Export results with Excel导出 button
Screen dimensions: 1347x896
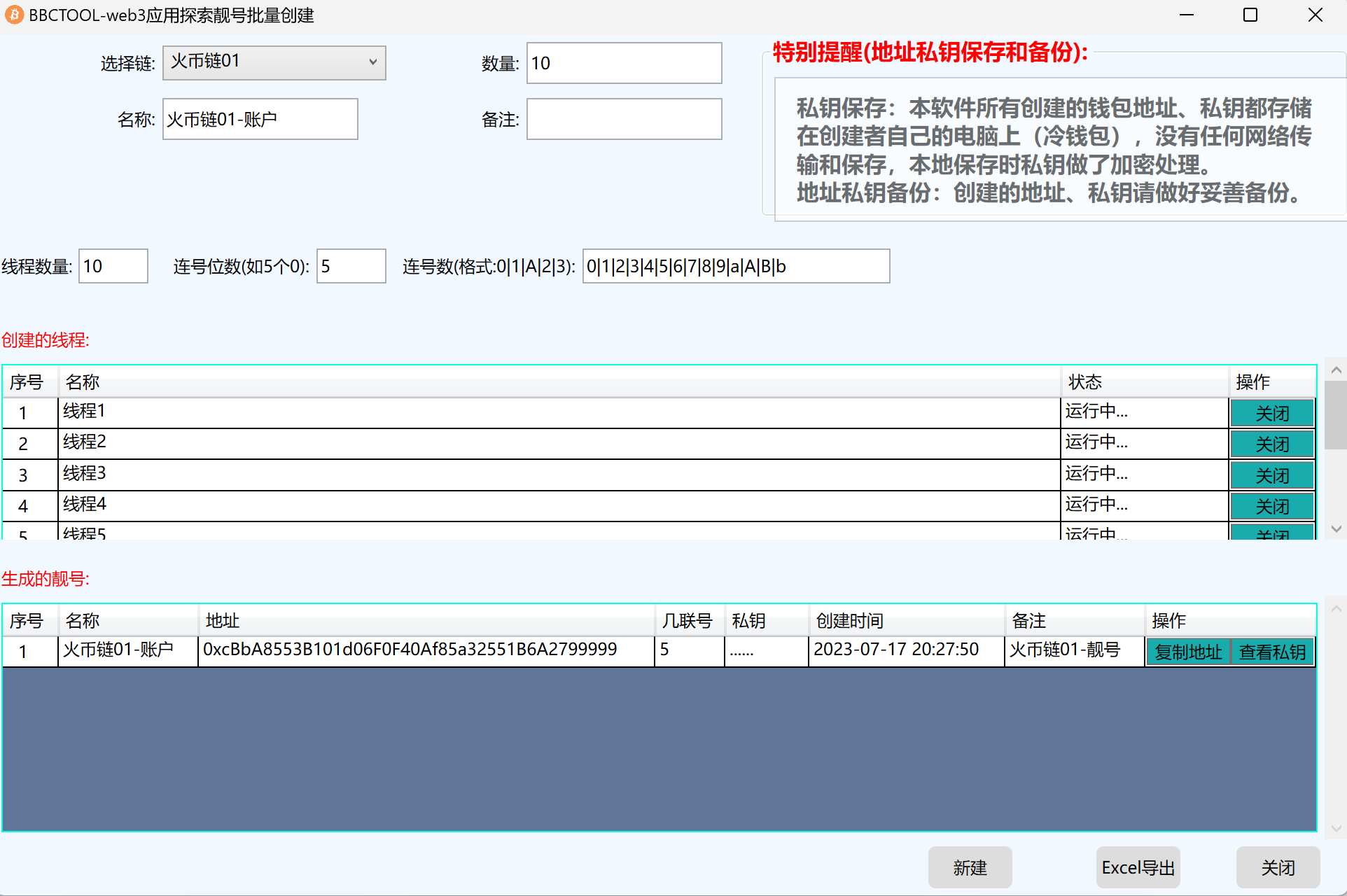click(1138, 867)
